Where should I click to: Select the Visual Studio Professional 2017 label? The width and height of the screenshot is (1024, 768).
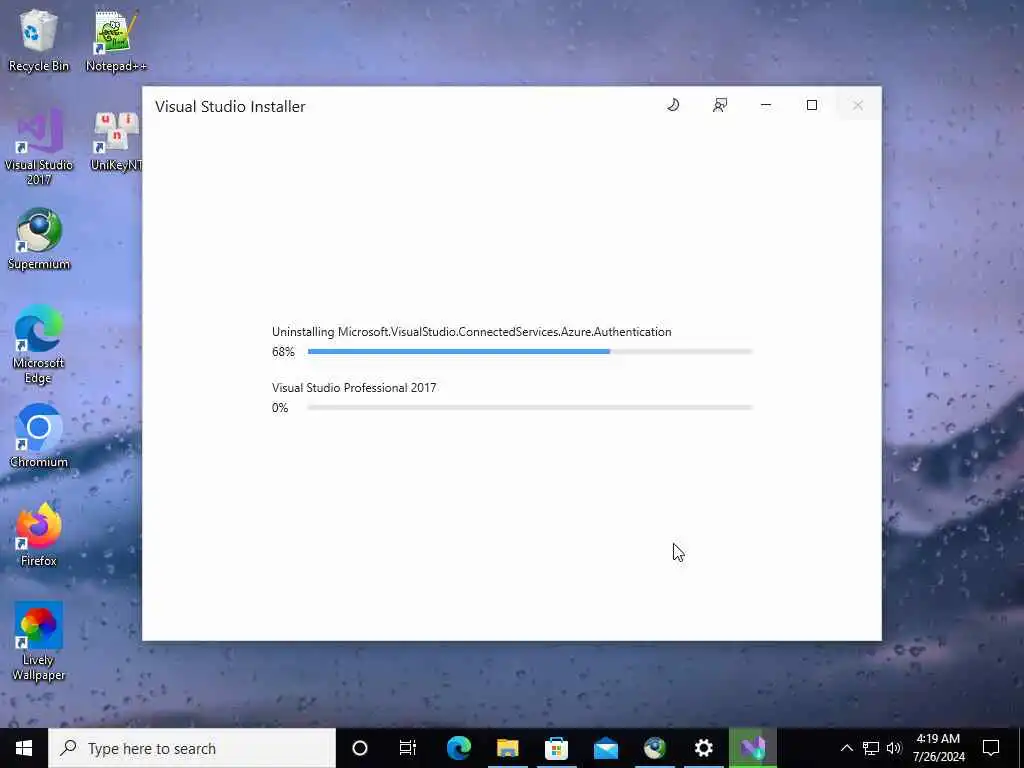[354, 388]
